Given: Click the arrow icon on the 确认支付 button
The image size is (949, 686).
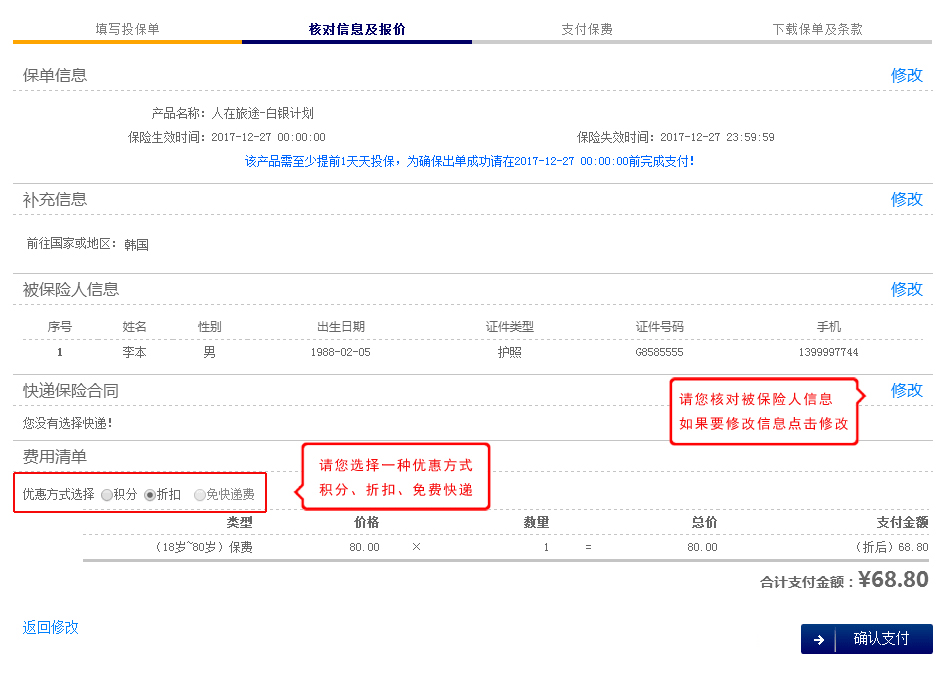Looking at the screenshot, I should 819,640.
